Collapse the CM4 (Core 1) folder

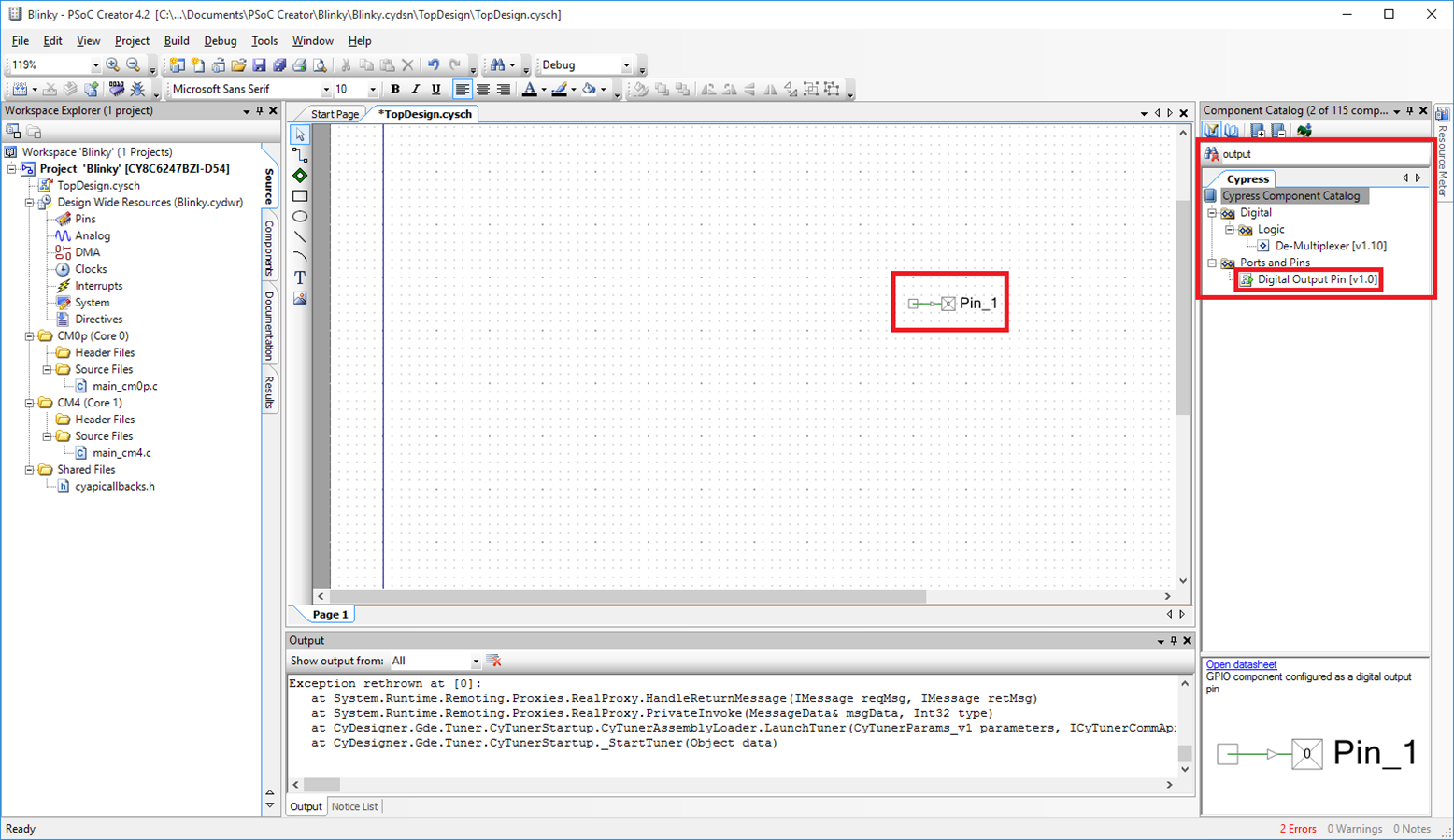pyautogui.click(x=29, y=403)
